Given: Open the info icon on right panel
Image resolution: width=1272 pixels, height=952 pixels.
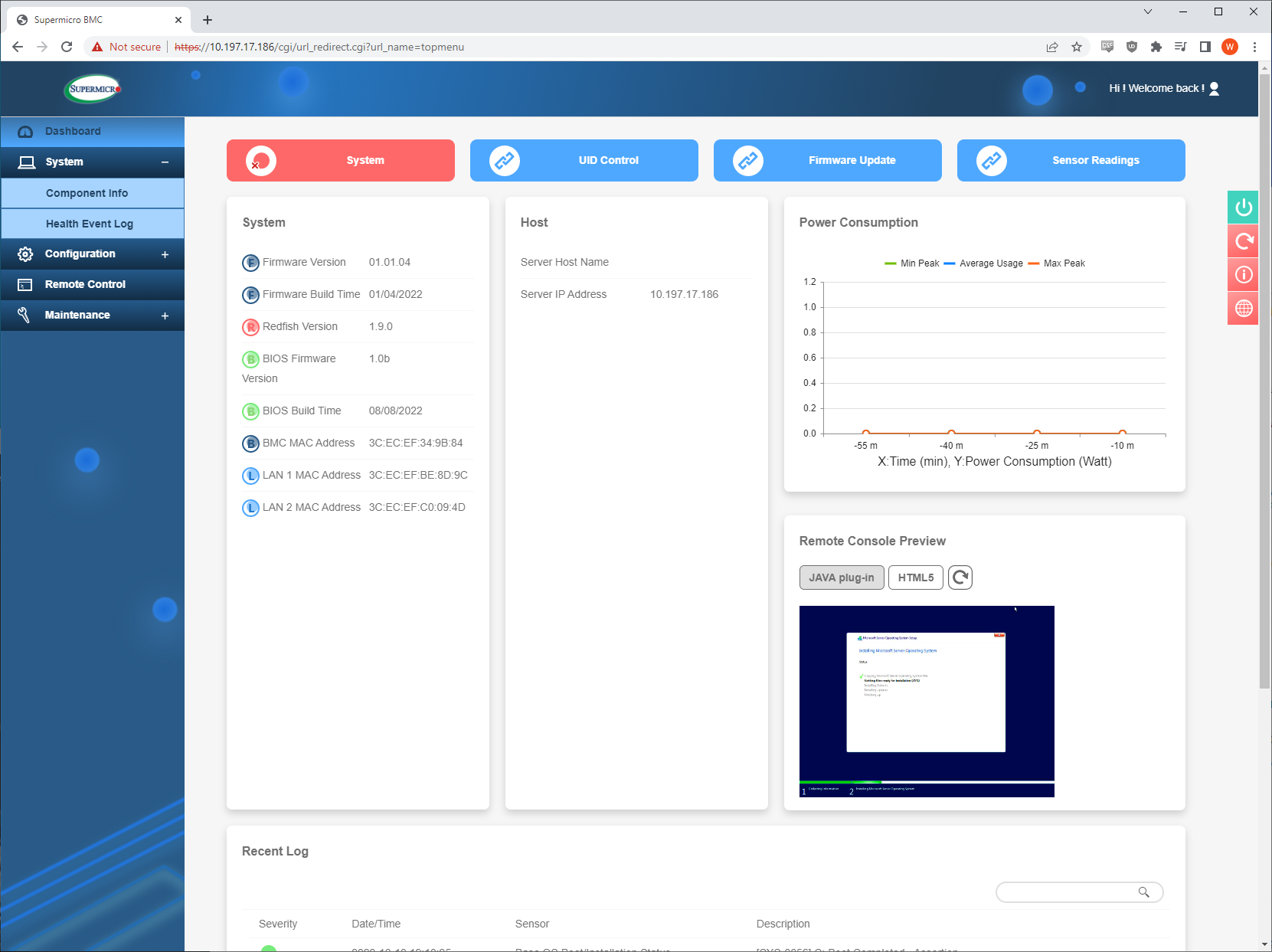Looking at the screenshot, I should [1243, 275].
